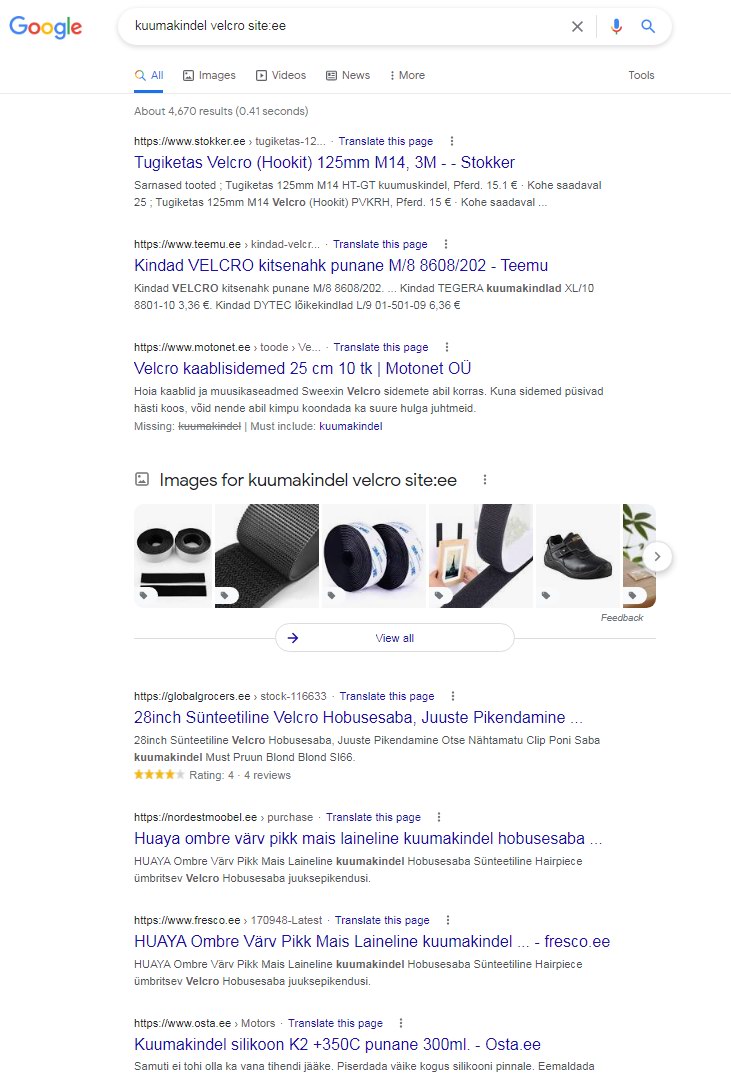Show next images with the carousel arrow
The height and width of the screenshot is (1075, 731).
coord(657,556)
